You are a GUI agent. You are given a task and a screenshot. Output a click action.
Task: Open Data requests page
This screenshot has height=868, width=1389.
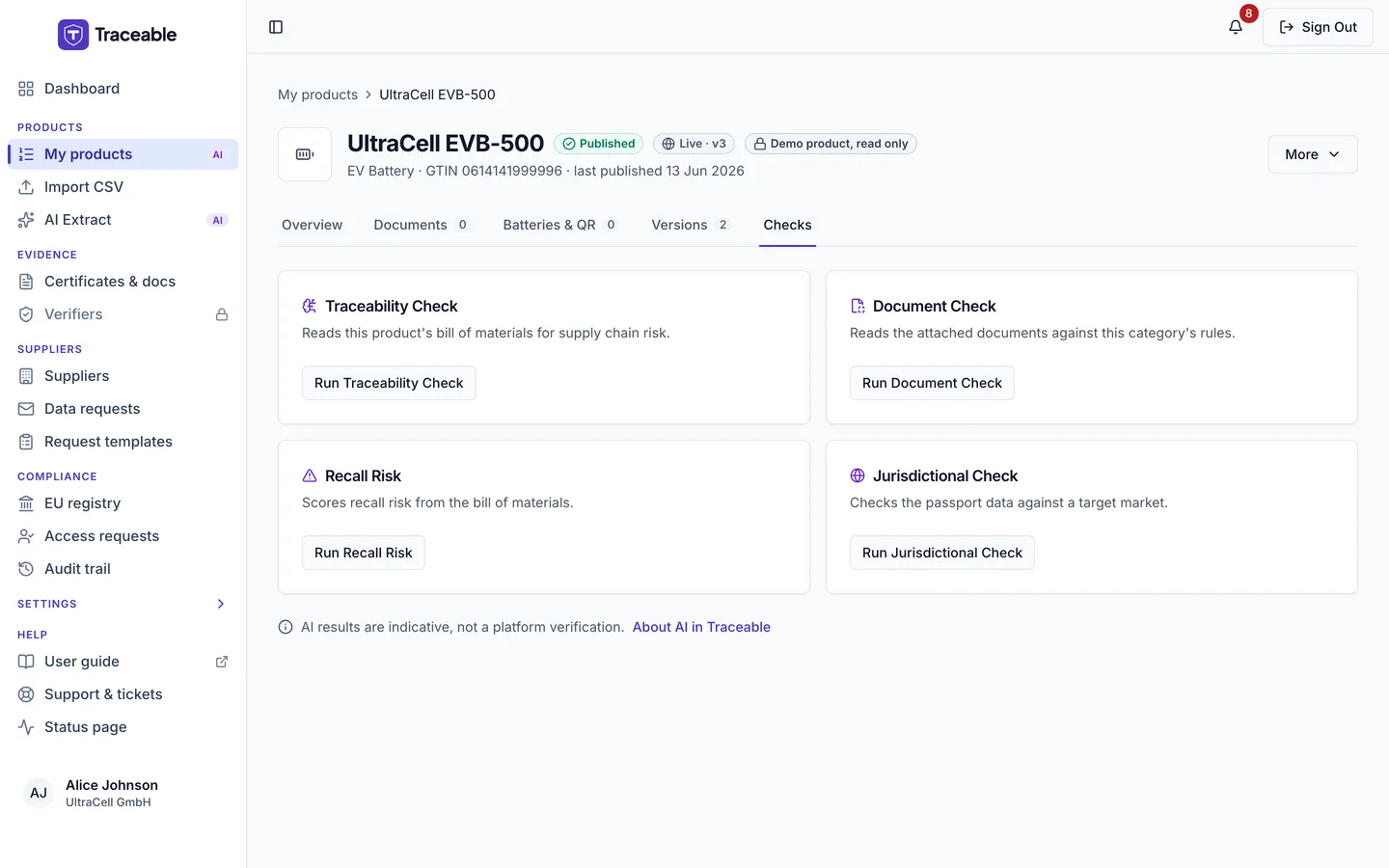click(123, 409)
